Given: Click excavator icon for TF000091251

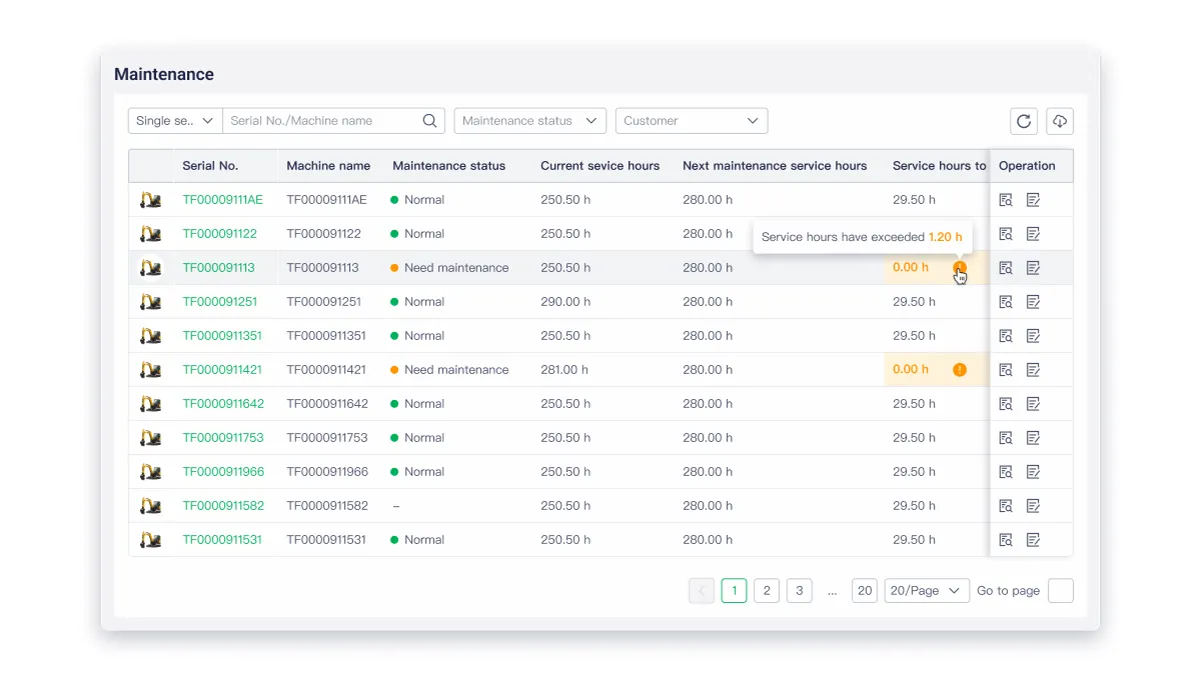Looking at the screenshot, I should pos(151,302).
